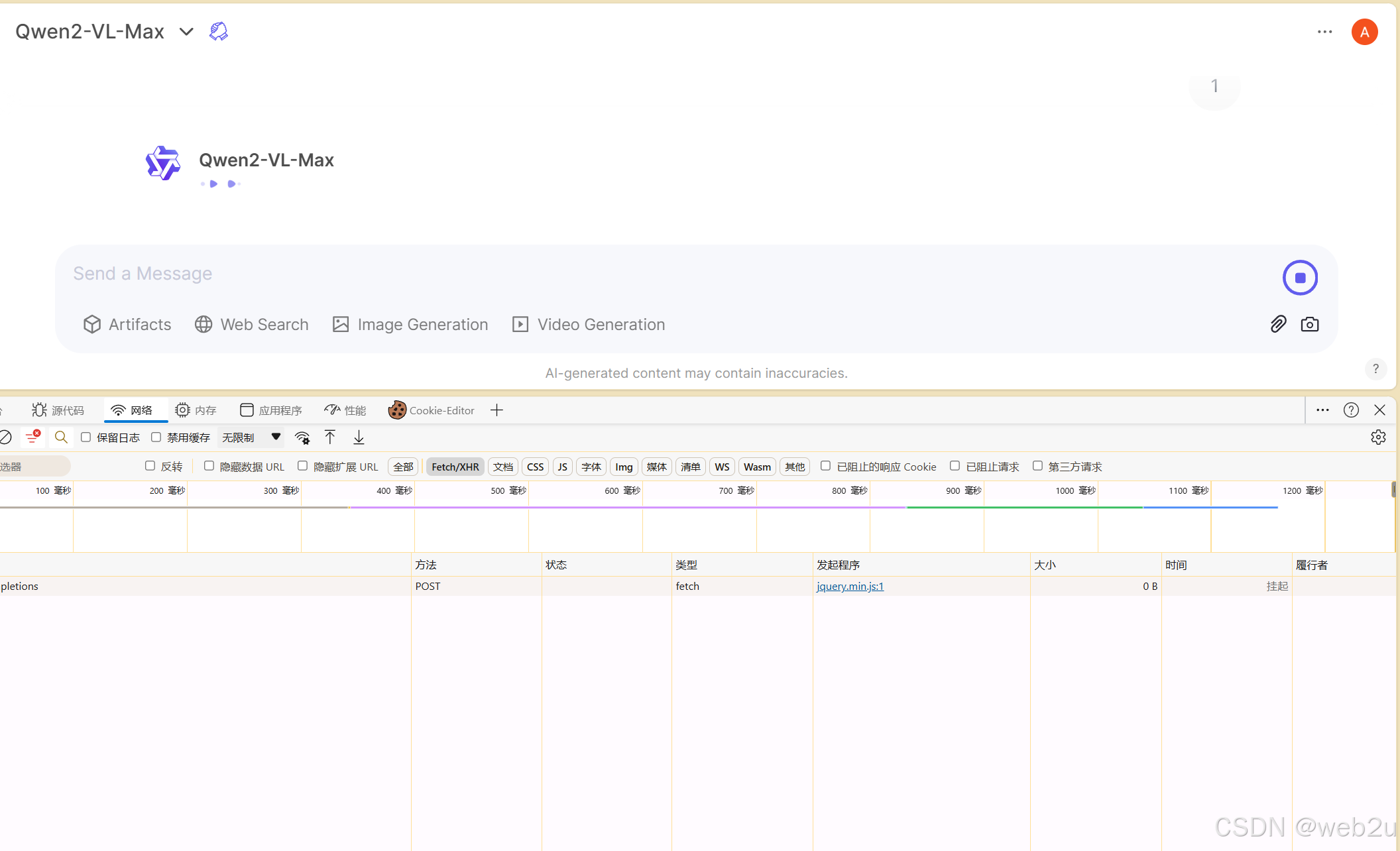
Task: Click the network search magnifier icon
Action: [61, 437]
